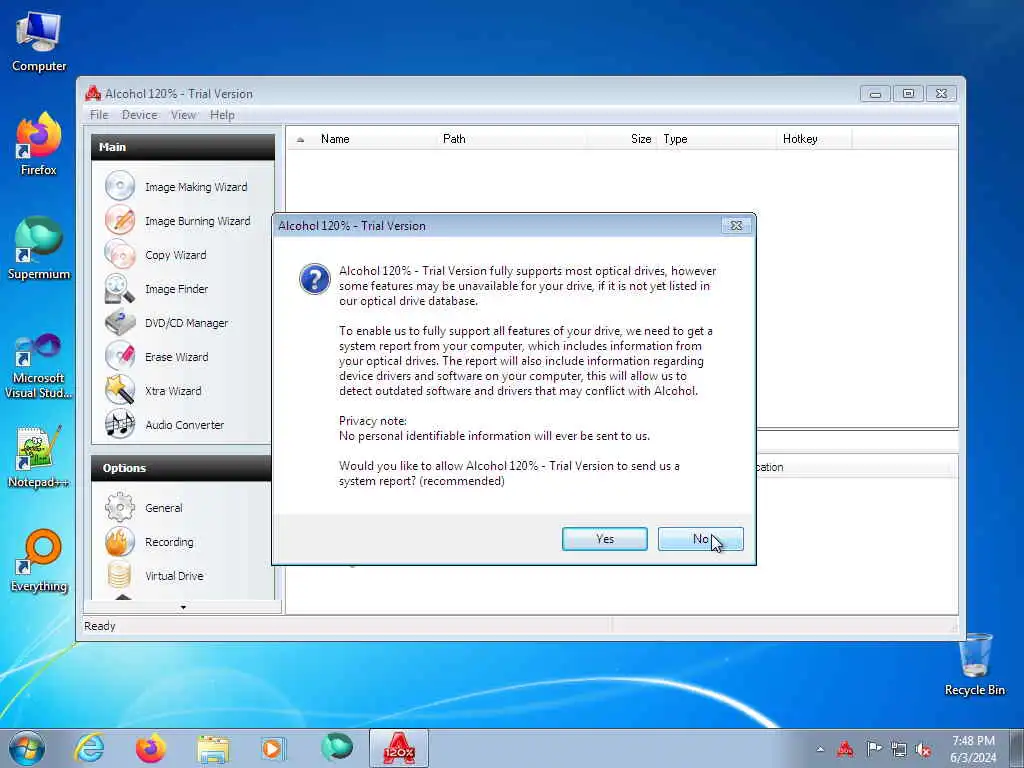1024x768 pixels.
Task: Open the Virtual Drive options icon
Action: (120, 575)
